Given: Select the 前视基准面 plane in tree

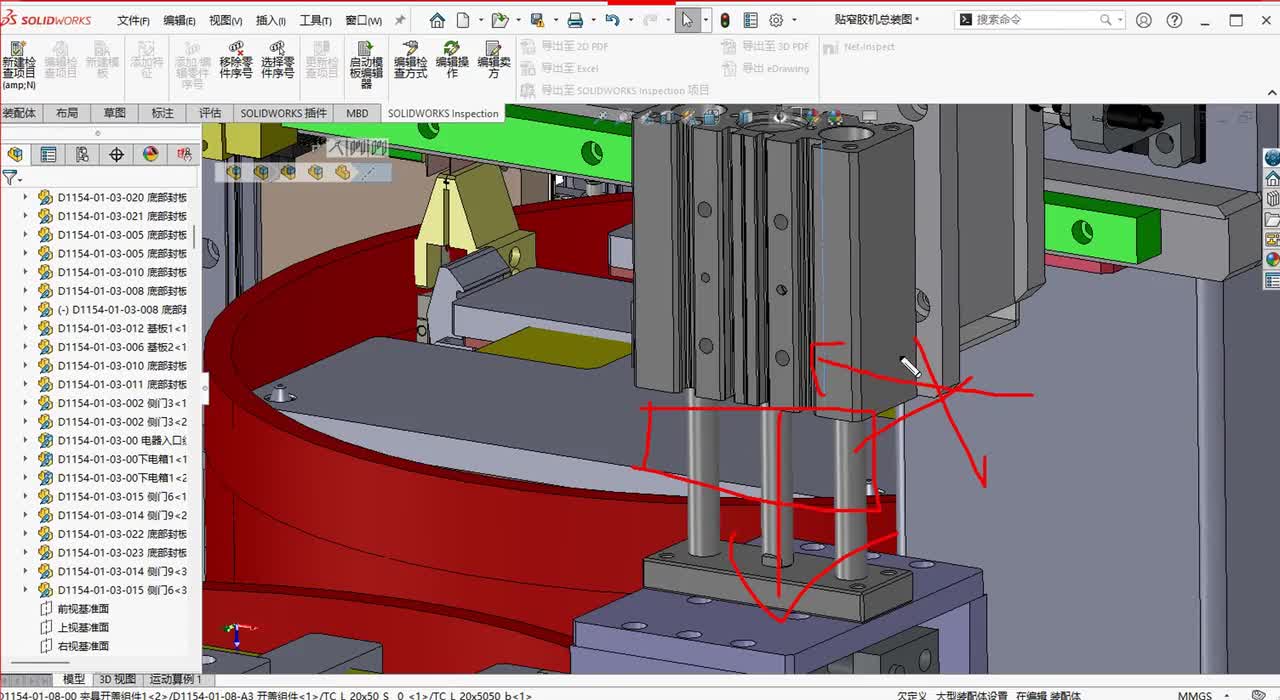Looking at the screenshot, I should point(83,608).
